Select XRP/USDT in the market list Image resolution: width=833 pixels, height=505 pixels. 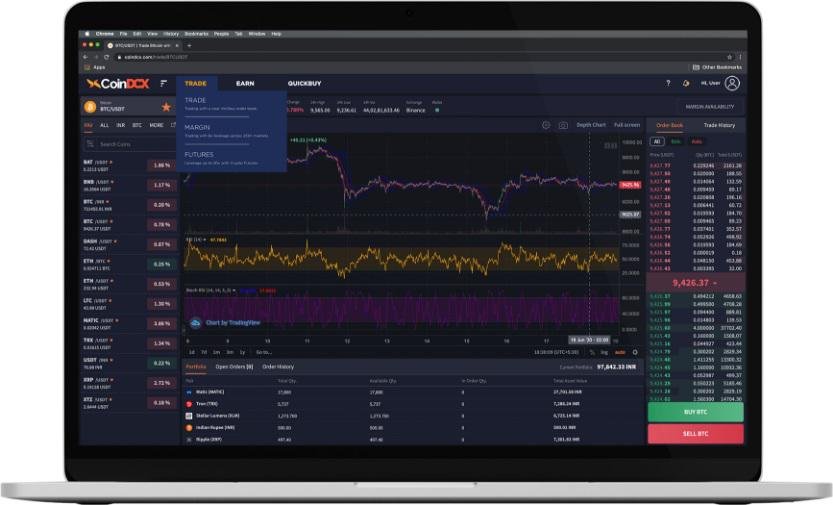tap(130, 383)
